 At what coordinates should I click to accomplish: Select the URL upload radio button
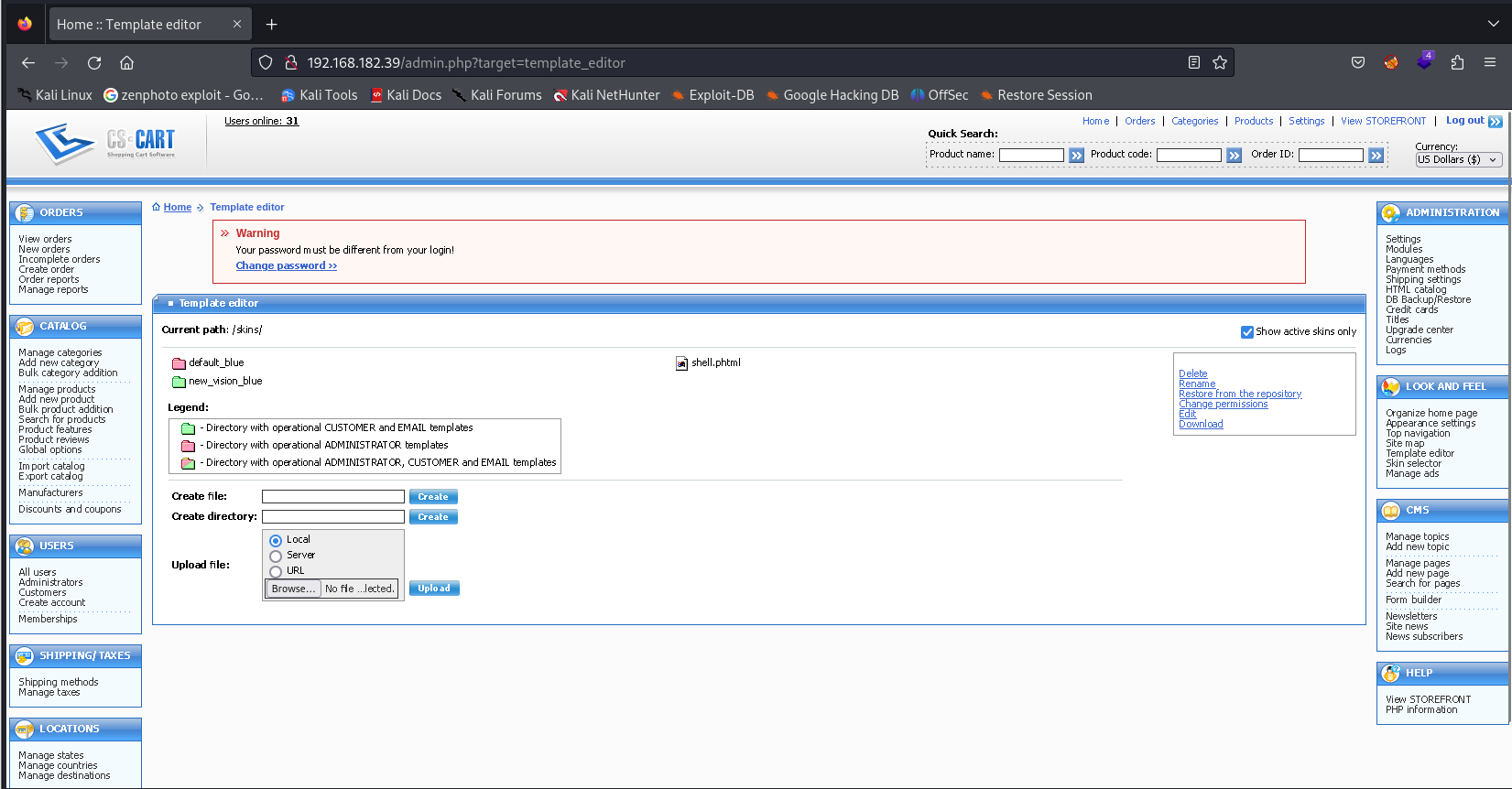(276, 572)
